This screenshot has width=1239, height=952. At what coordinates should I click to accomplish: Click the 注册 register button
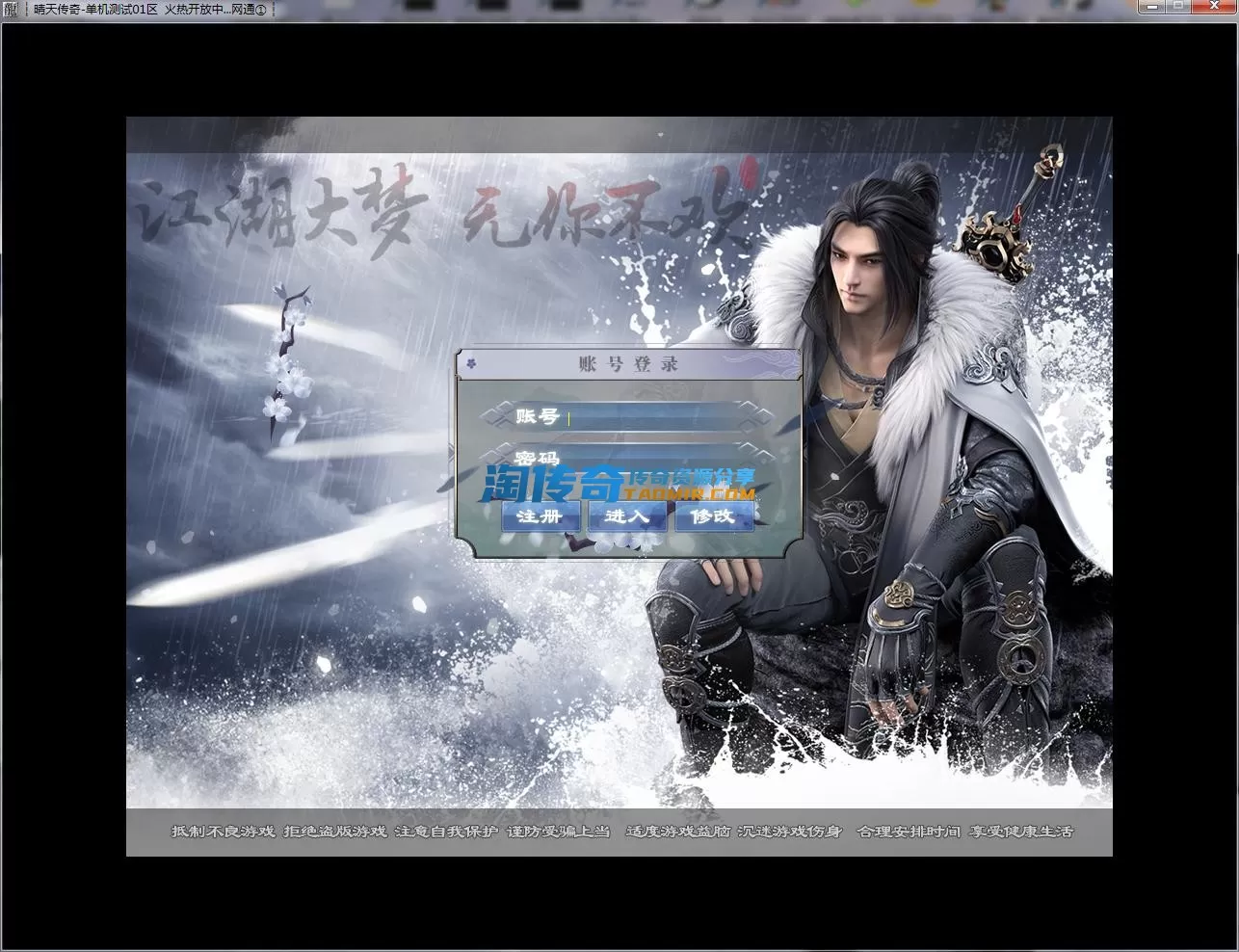[540, 516]
